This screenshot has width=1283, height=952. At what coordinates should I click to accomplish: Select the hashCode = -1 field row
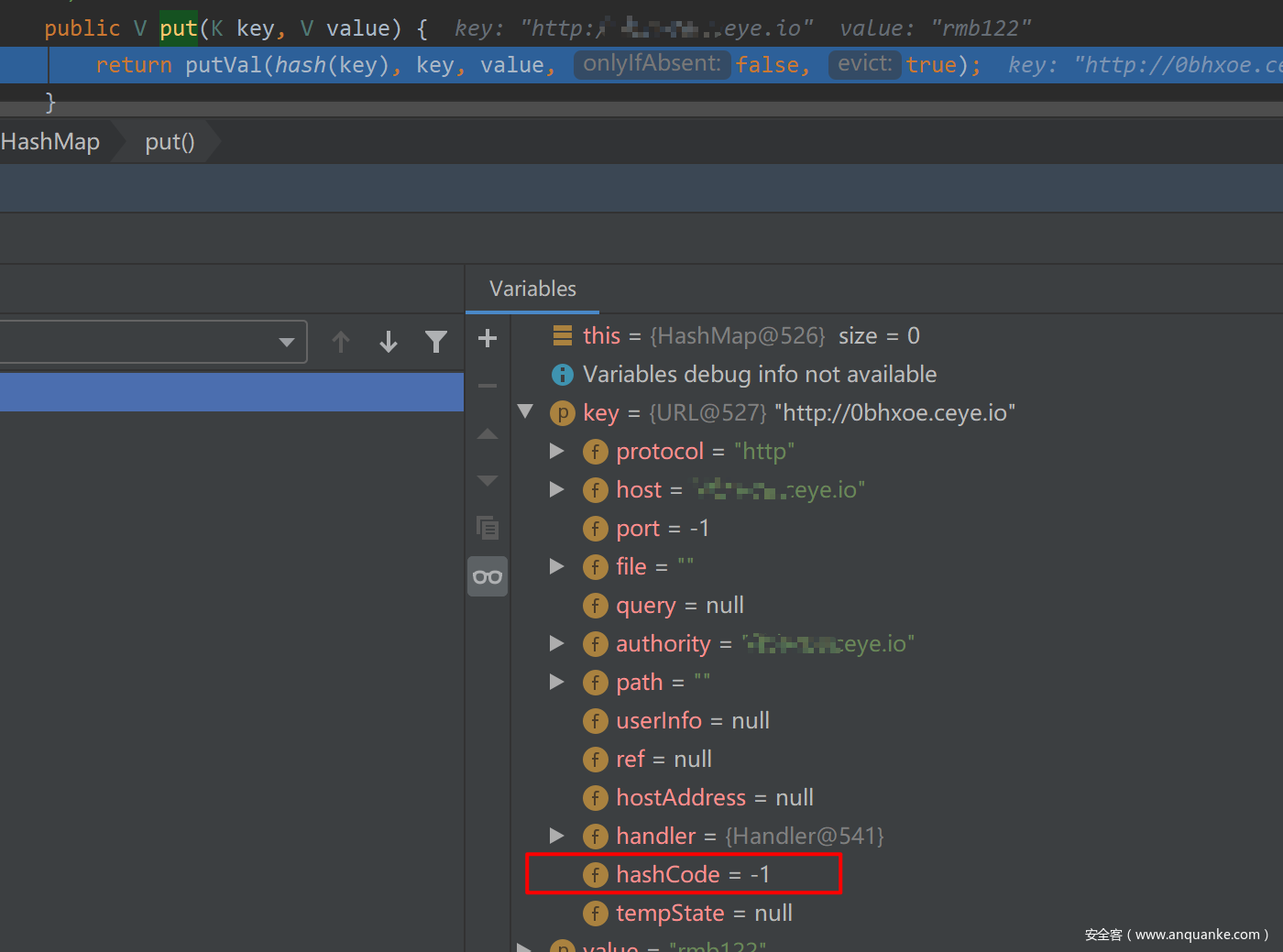click(692, 874)
